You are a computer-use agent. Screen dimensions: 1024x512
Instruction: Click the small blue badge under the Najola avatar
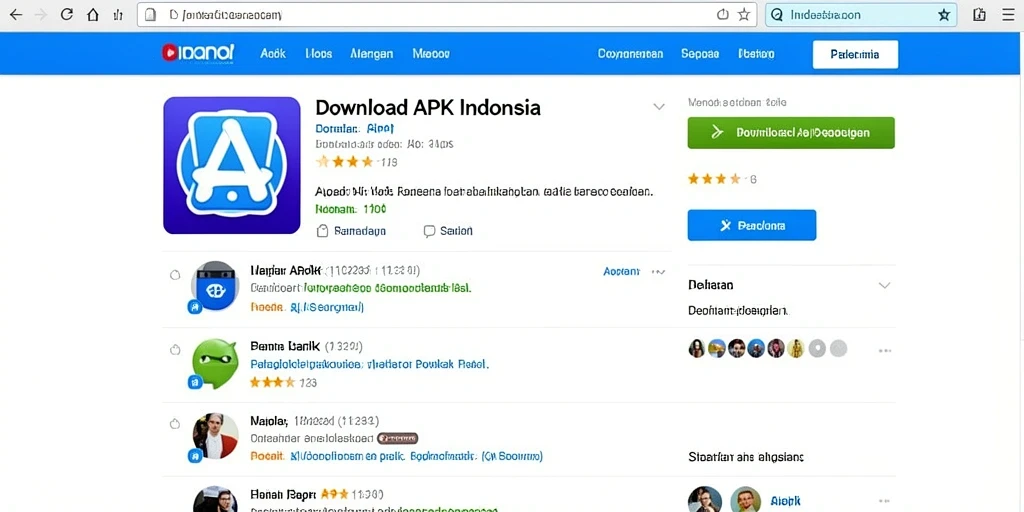195,456
